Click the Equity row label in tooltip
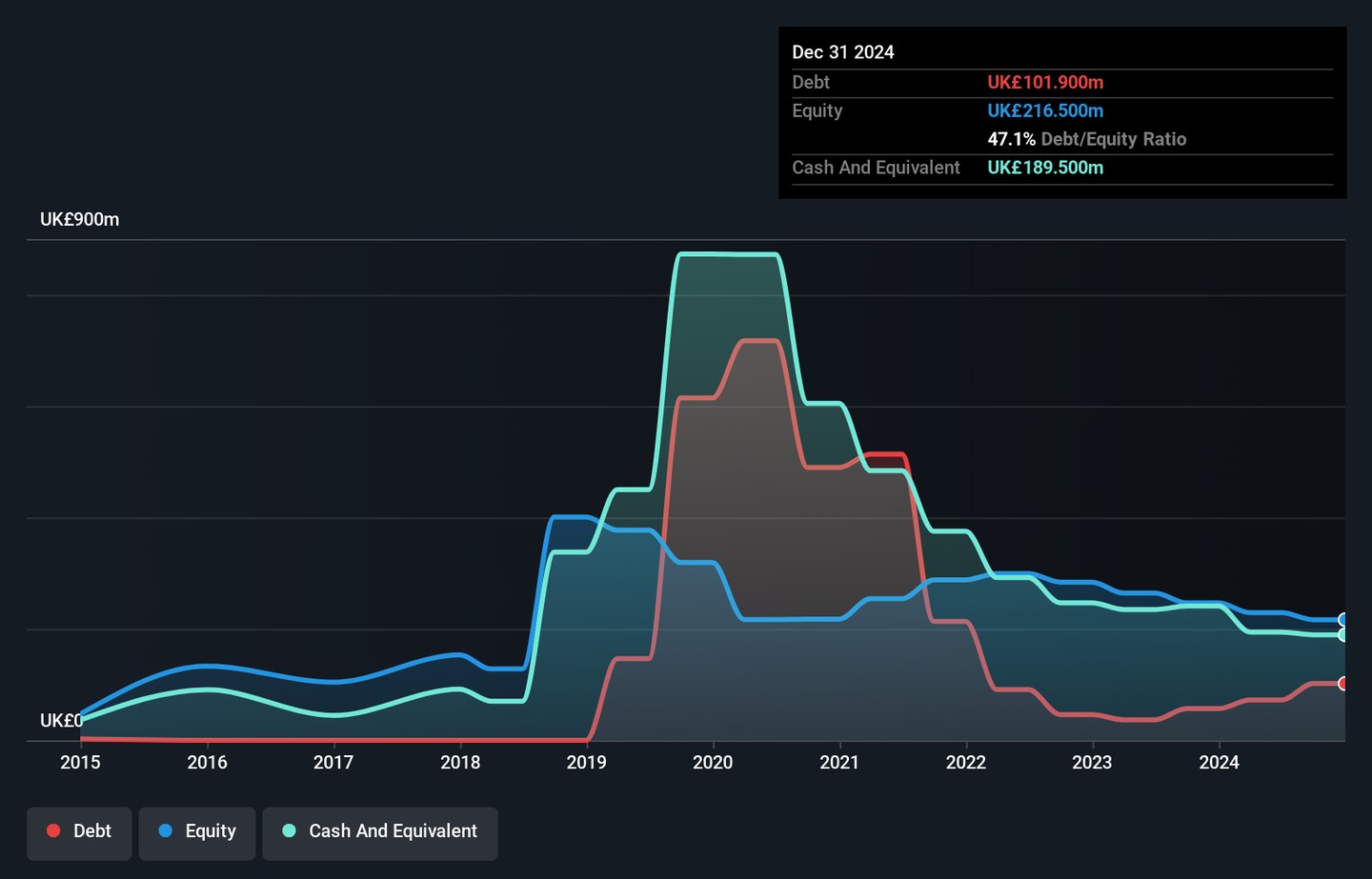The image size is (1372, 879). click(817, 110)
